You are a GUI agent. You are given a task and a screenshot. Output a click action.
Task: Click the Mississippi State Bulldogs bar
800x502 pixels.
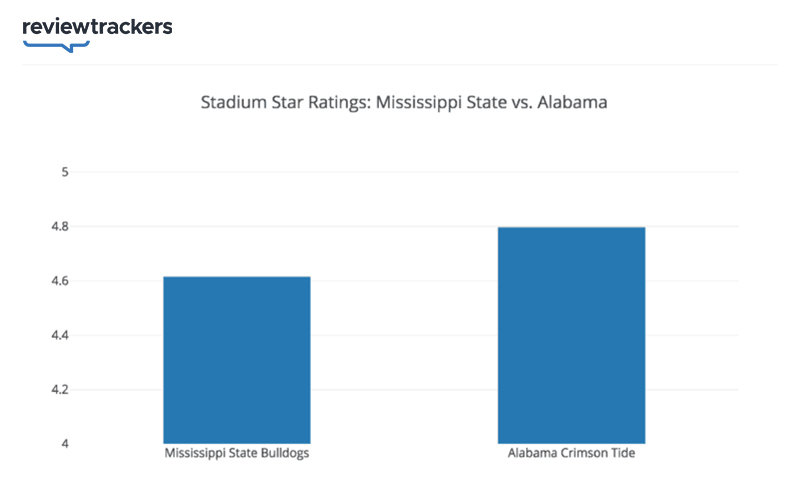point(237,359)
